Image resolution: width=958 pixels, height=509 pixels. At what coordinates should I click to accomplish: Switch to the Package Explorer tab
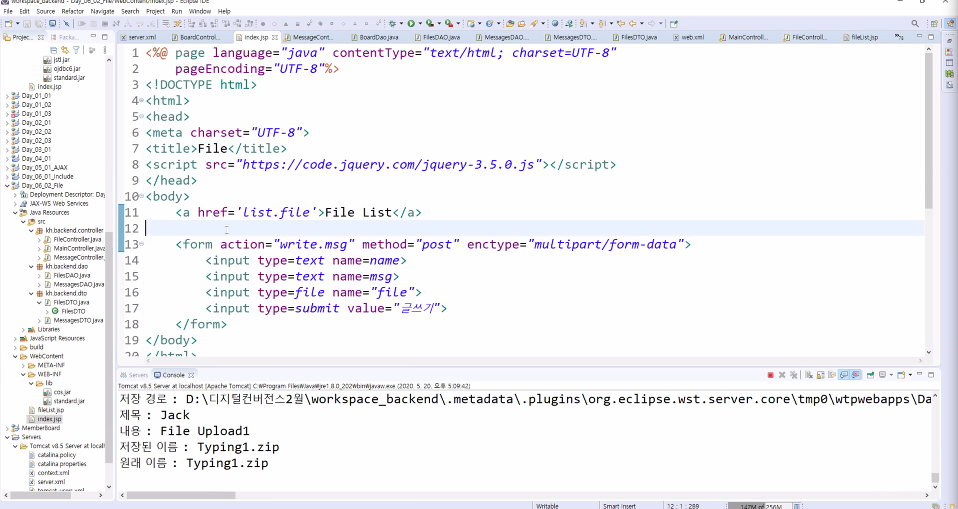[64, 37]
